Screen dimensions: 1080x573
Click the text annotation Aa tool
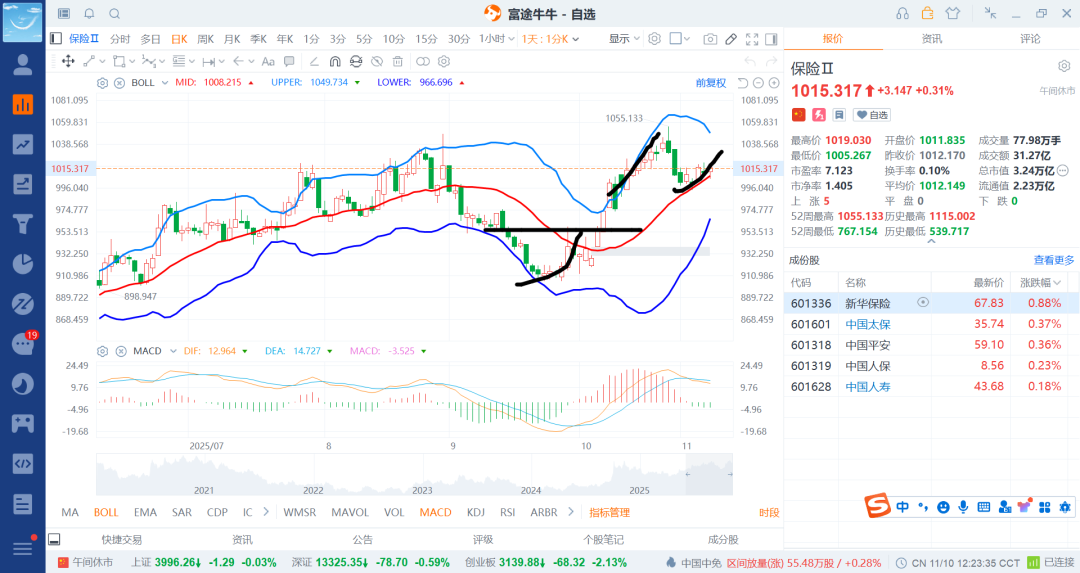tap(267, 61)
